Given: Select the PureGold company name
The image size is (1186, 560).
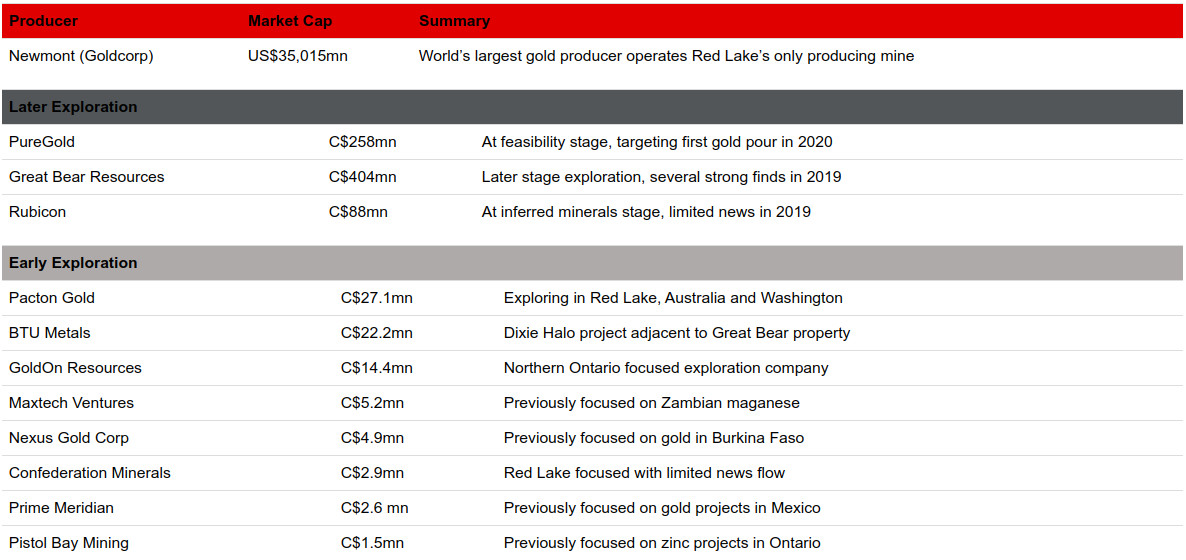Looking at the screenshot, I should (x=42, y=142).
